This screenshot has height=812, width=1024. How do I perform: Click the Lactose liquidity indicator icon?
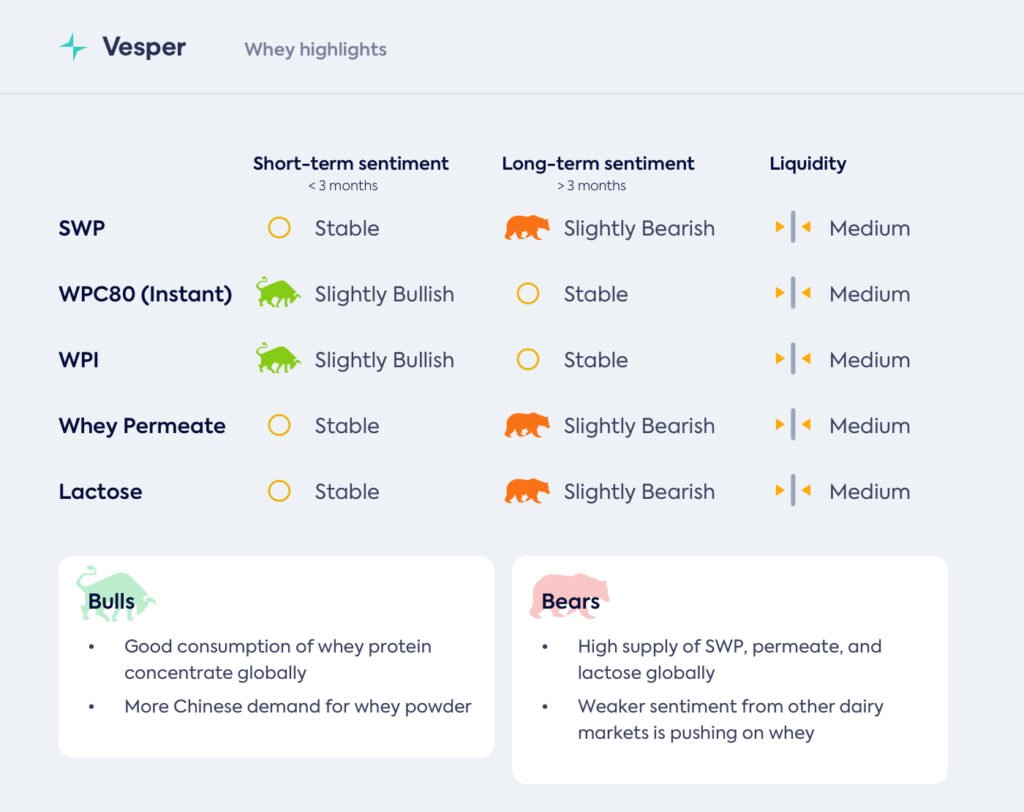click(793, 491)
